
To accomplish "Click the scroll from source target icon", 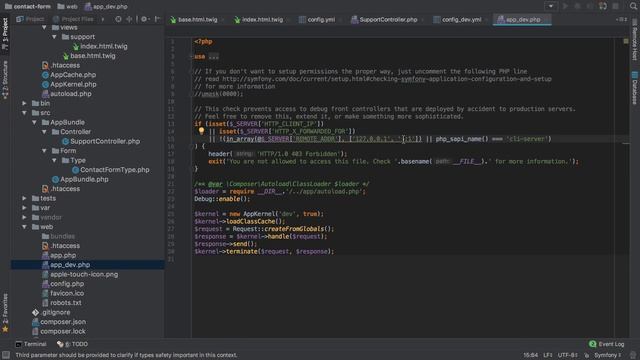I will 118,19.
